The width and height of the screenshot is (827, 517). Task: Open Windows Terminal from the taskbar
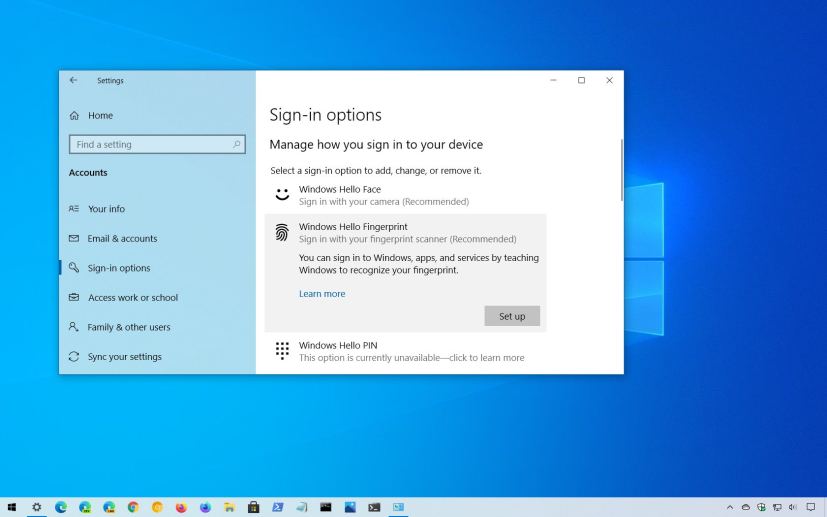[374, 508]
